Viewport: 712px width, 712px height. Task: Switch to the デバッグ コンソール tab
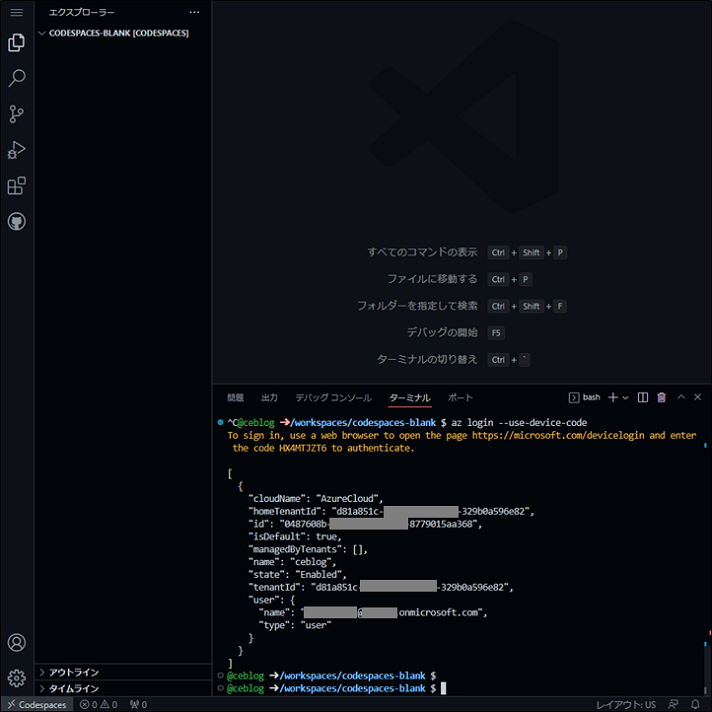[x=333, y=398]
